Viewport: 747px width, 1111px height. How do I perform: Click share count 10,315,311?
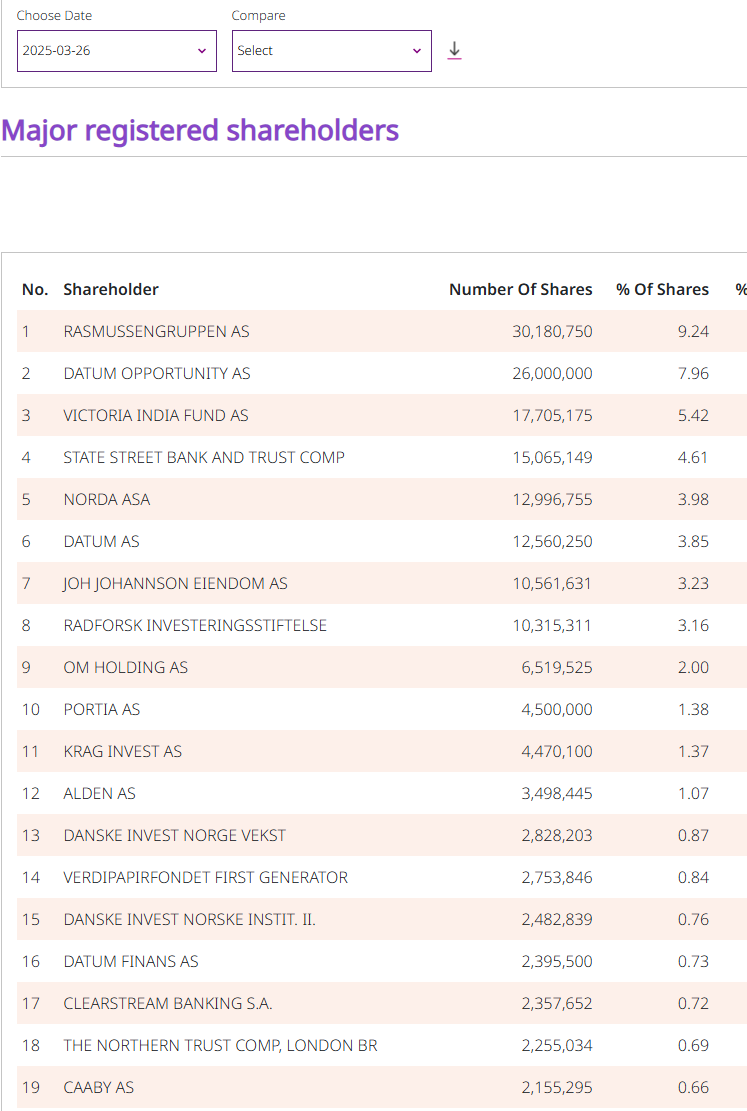click(552, 626)
